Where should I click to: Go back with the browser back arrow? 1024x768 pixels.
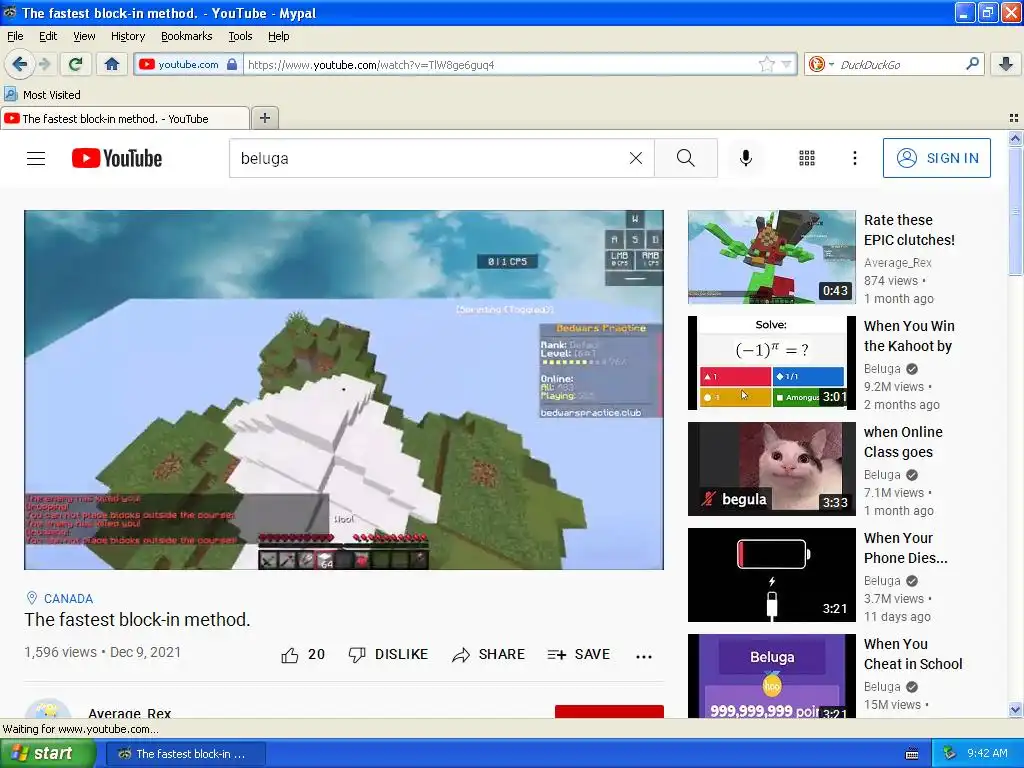coord(19,64)
